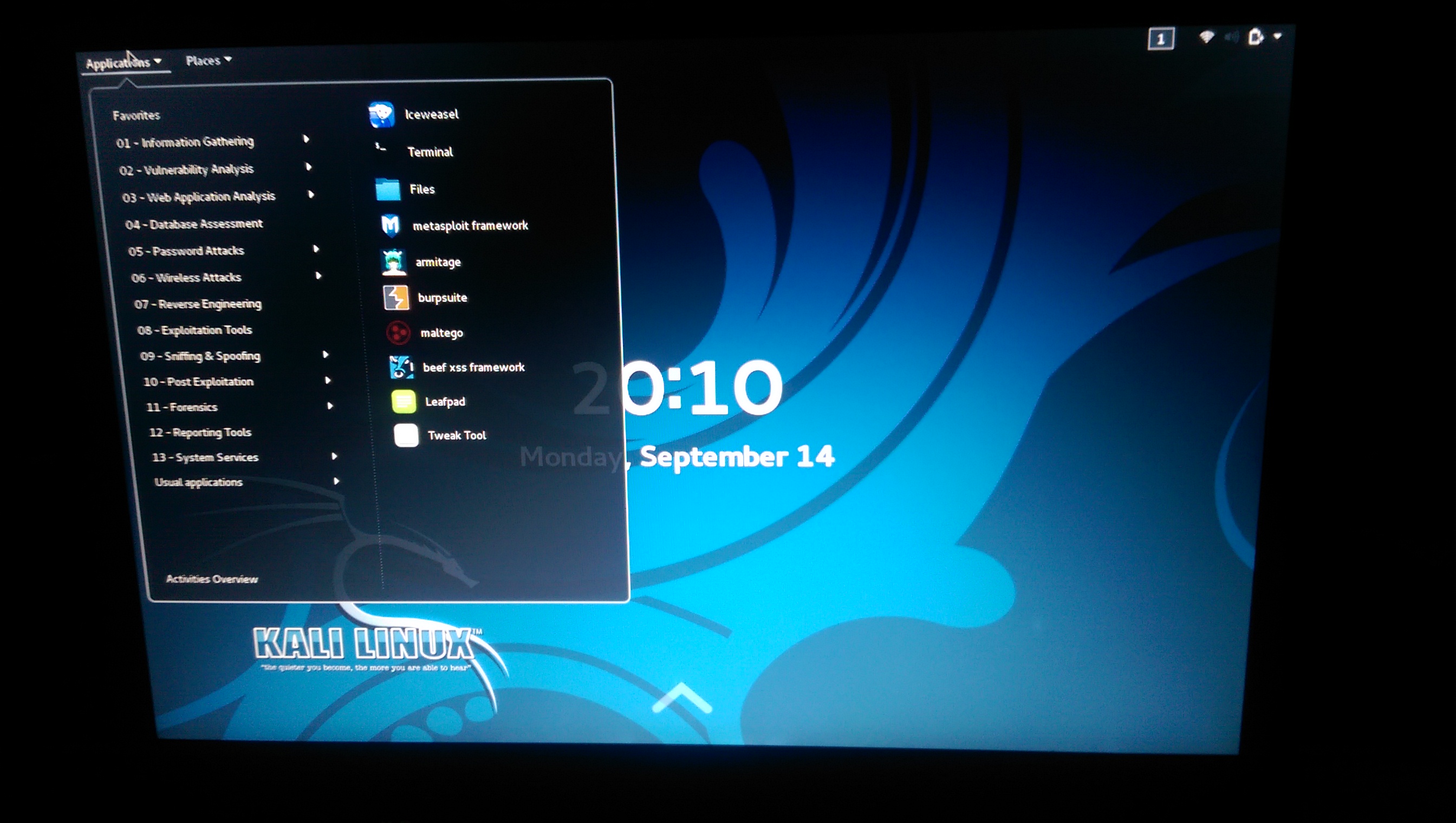Screen dimensions: 1456x823
Task: Open the Files folder icon
Action: 388,190
